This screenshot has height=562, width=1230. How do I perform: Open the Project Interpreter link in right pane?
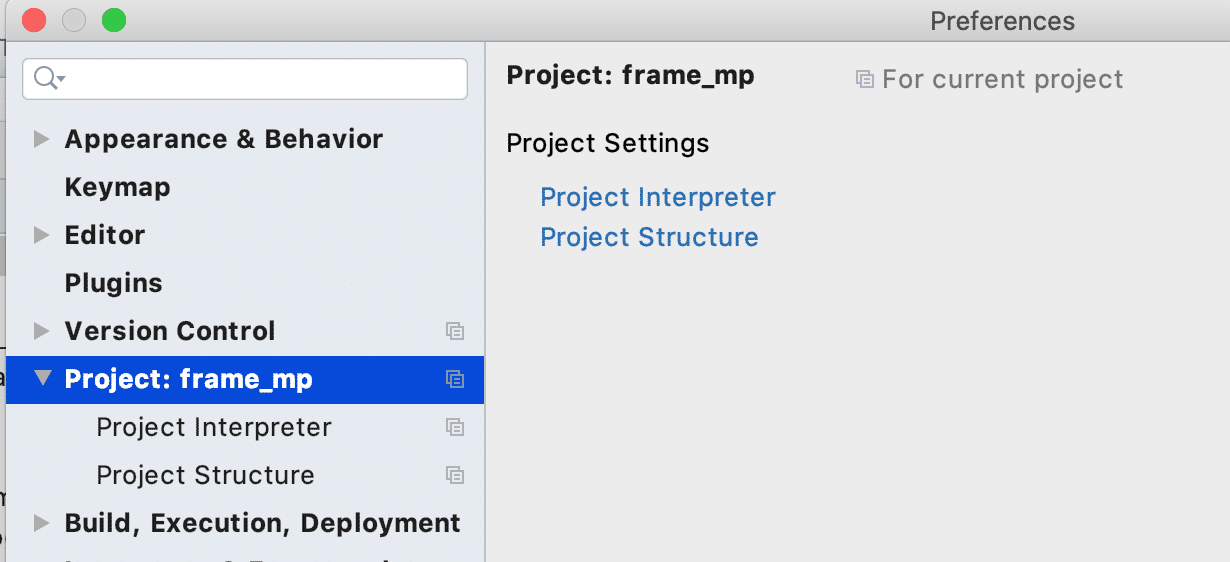[657, 197]
